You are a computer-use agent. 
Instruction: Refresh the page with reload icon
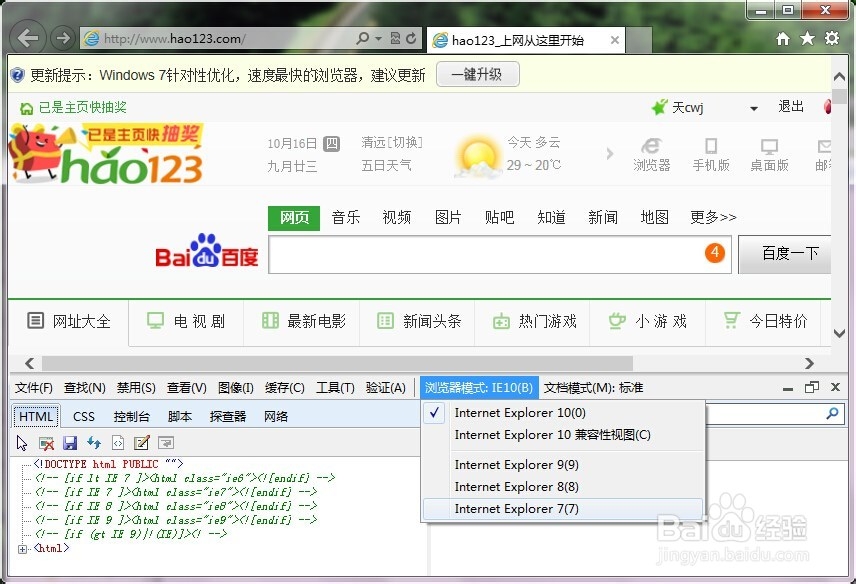pos(411,38)
